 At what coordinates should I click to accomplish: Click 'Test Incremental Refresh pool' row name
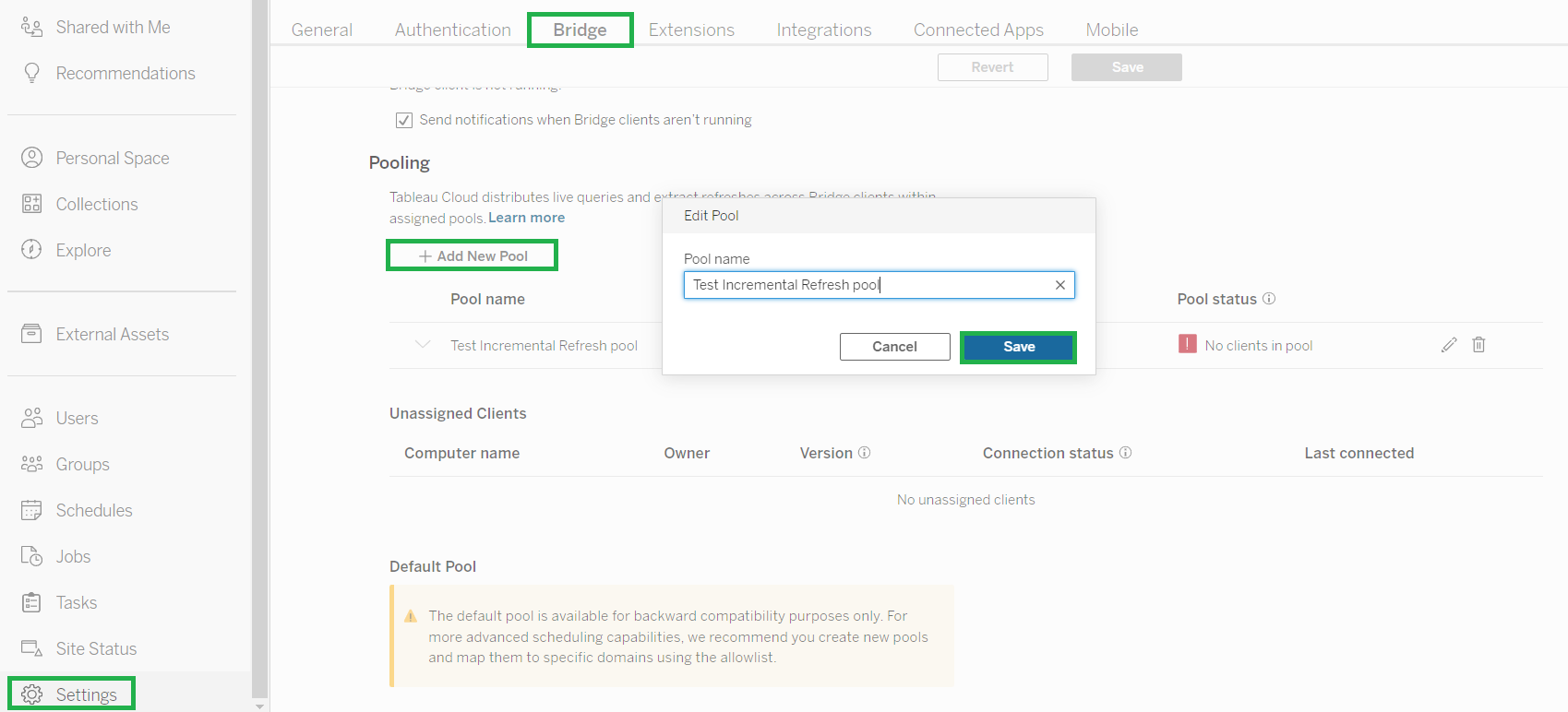[544, 345]
